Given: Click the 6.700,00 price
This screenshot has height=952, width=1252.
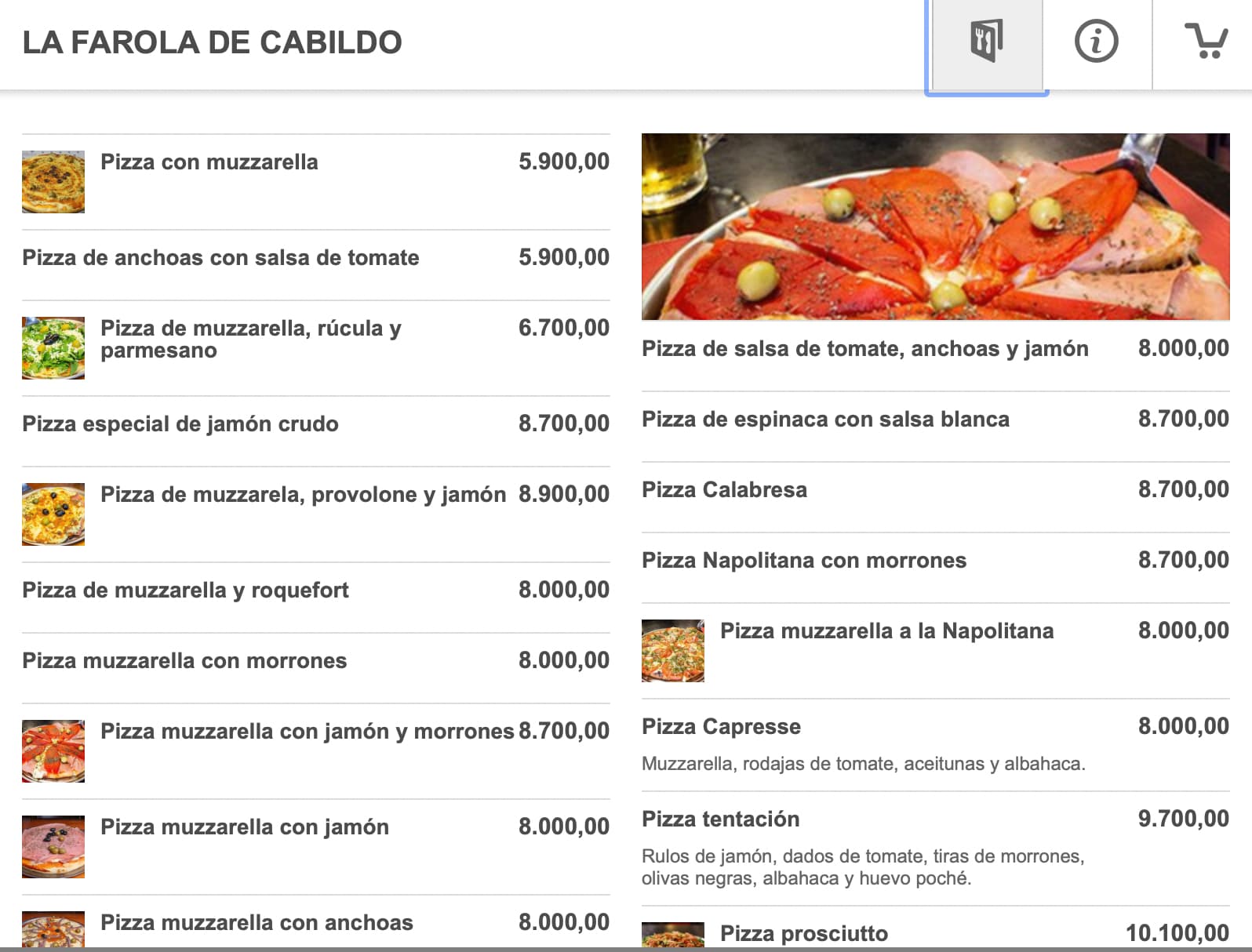Looking at the screenshot, I should point(563,328).
